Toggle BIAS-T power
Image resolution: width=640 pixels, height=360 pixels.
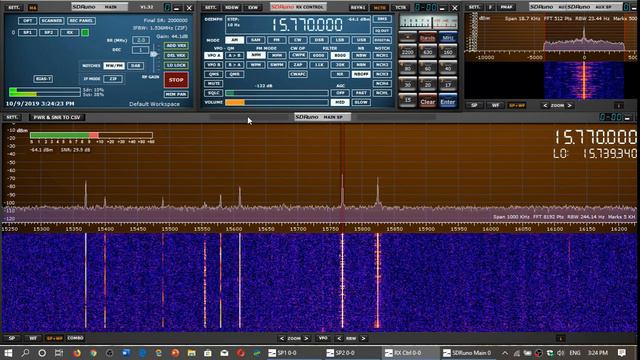[43, 79]
